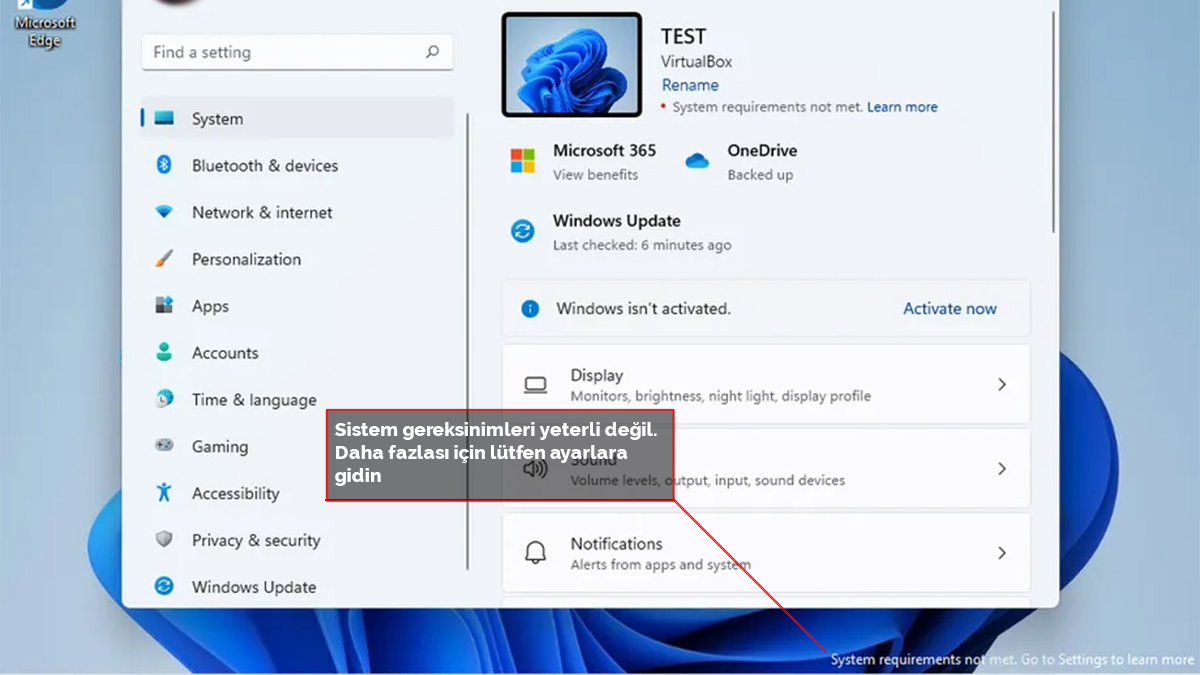Click the Accessibility label in sidebar
This screenshot has height=675, width=1200.
[235, 494]
